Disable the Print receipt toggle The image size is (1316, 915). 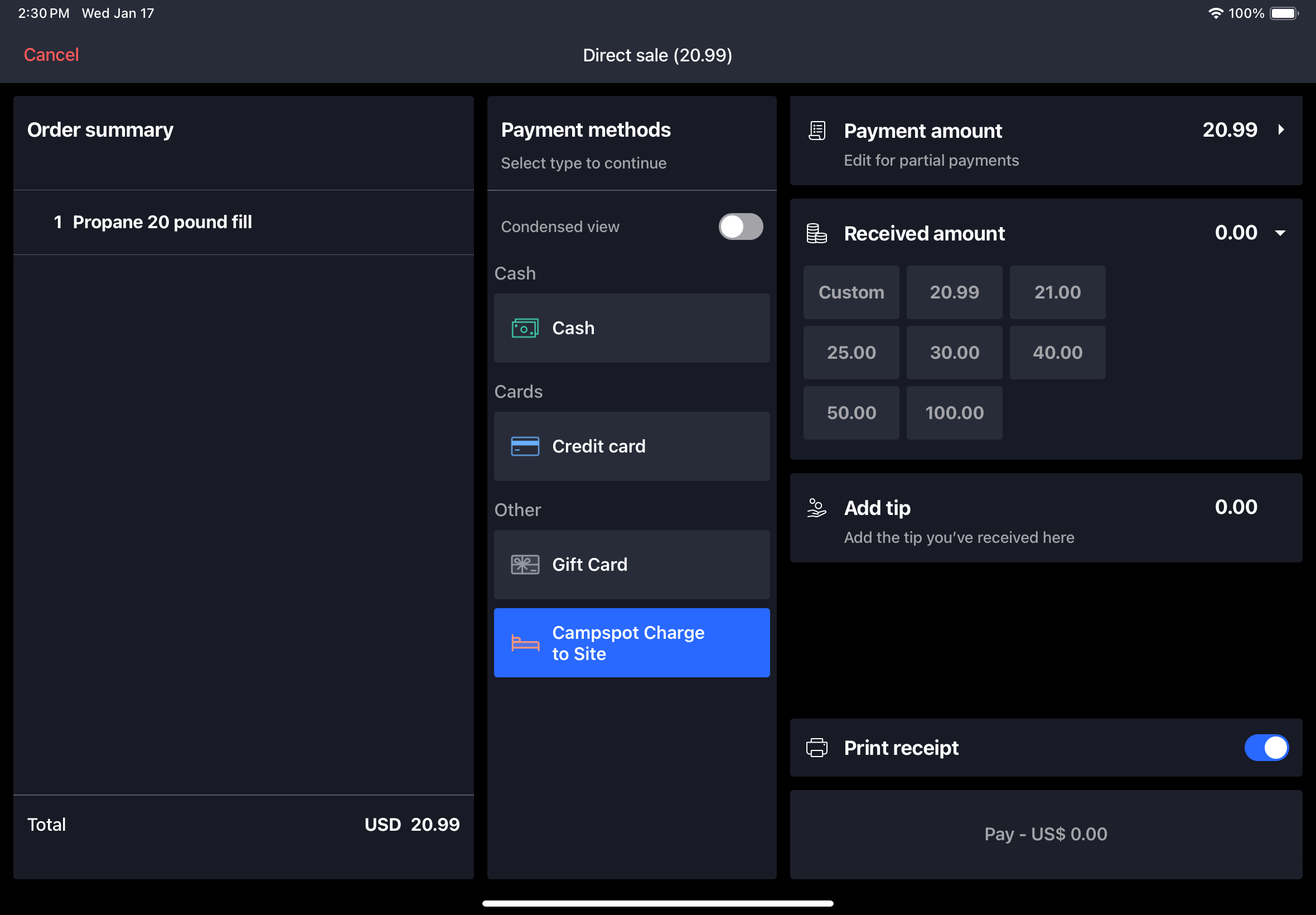click(x=1266, y=748)
